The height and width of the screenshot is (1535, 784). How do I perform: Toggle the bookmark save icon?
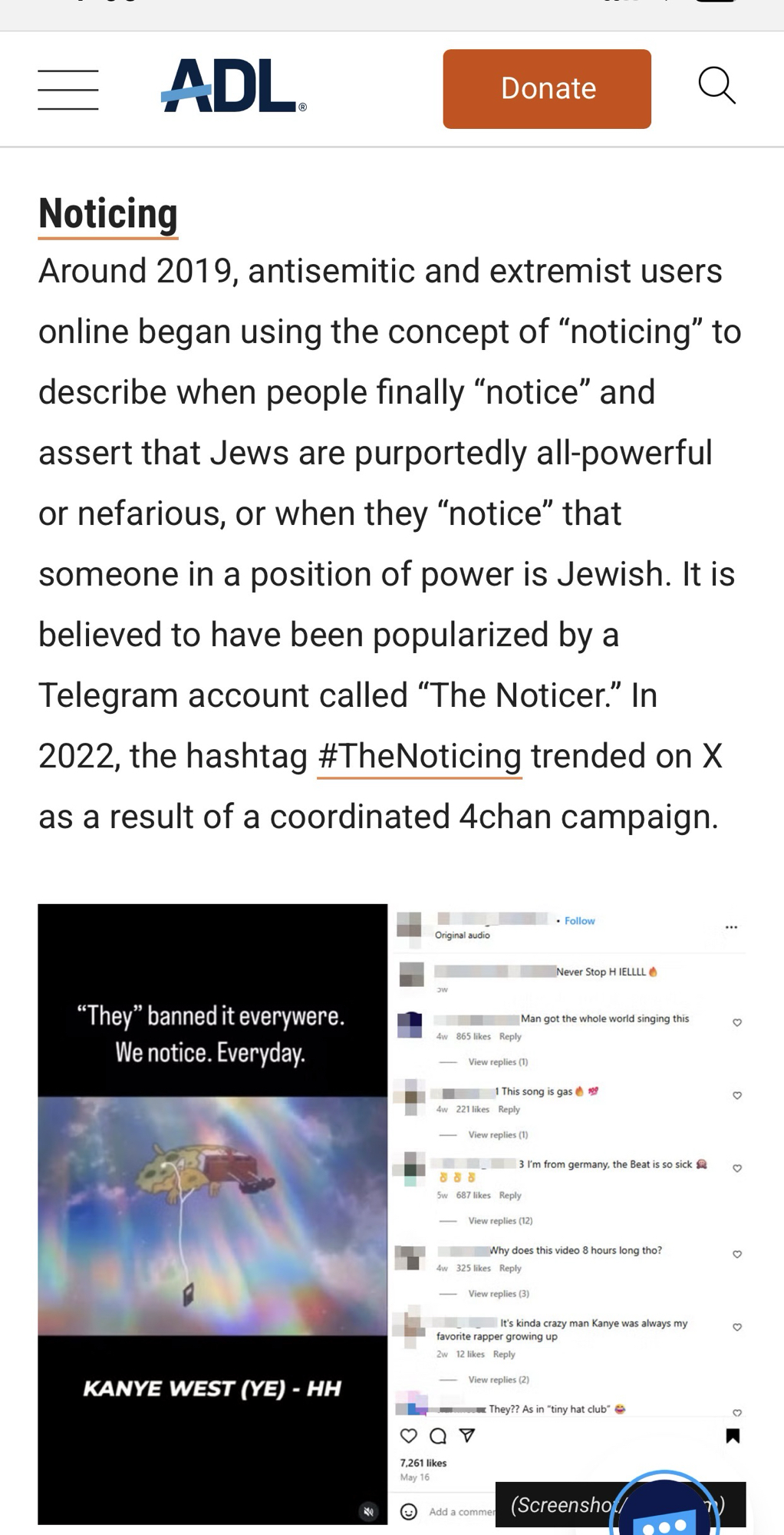(x=733, y=1436)
